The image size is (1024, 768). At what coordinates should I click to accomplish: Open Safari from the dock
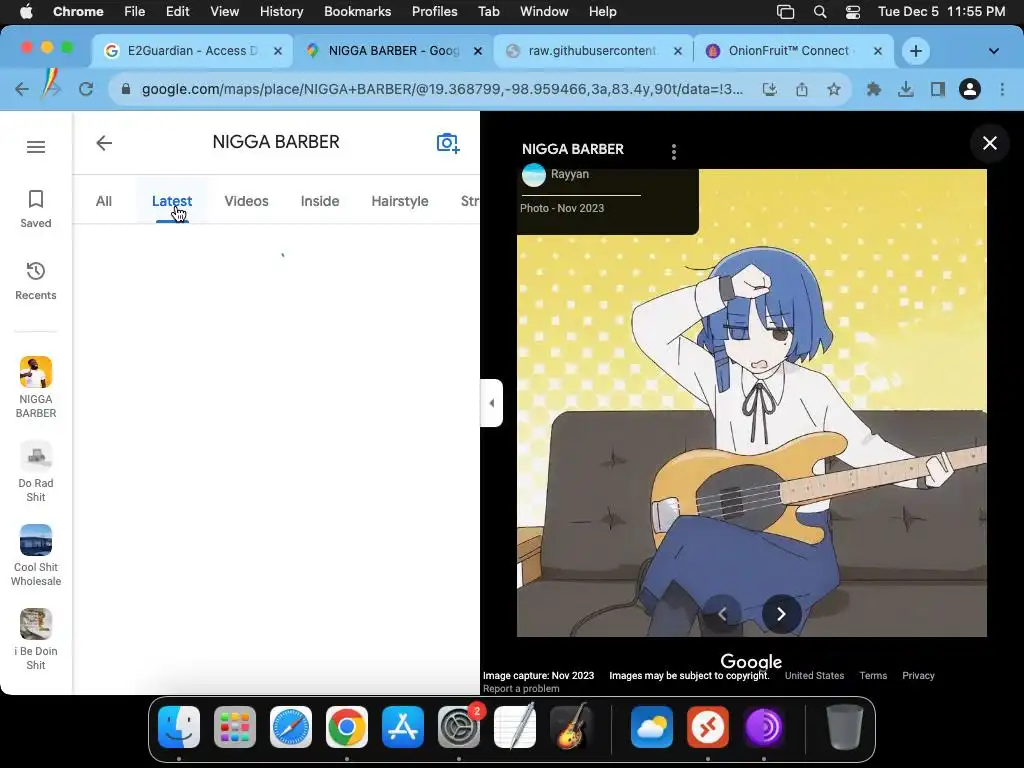(x=291, y=727)
